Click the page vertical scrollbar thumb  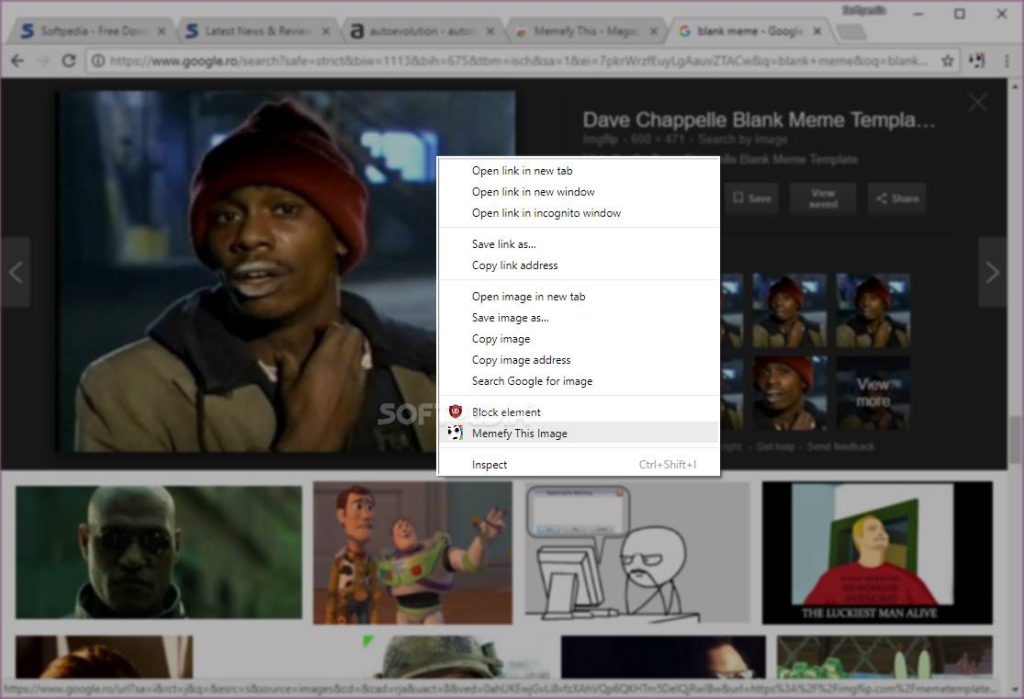(1015, 439)
